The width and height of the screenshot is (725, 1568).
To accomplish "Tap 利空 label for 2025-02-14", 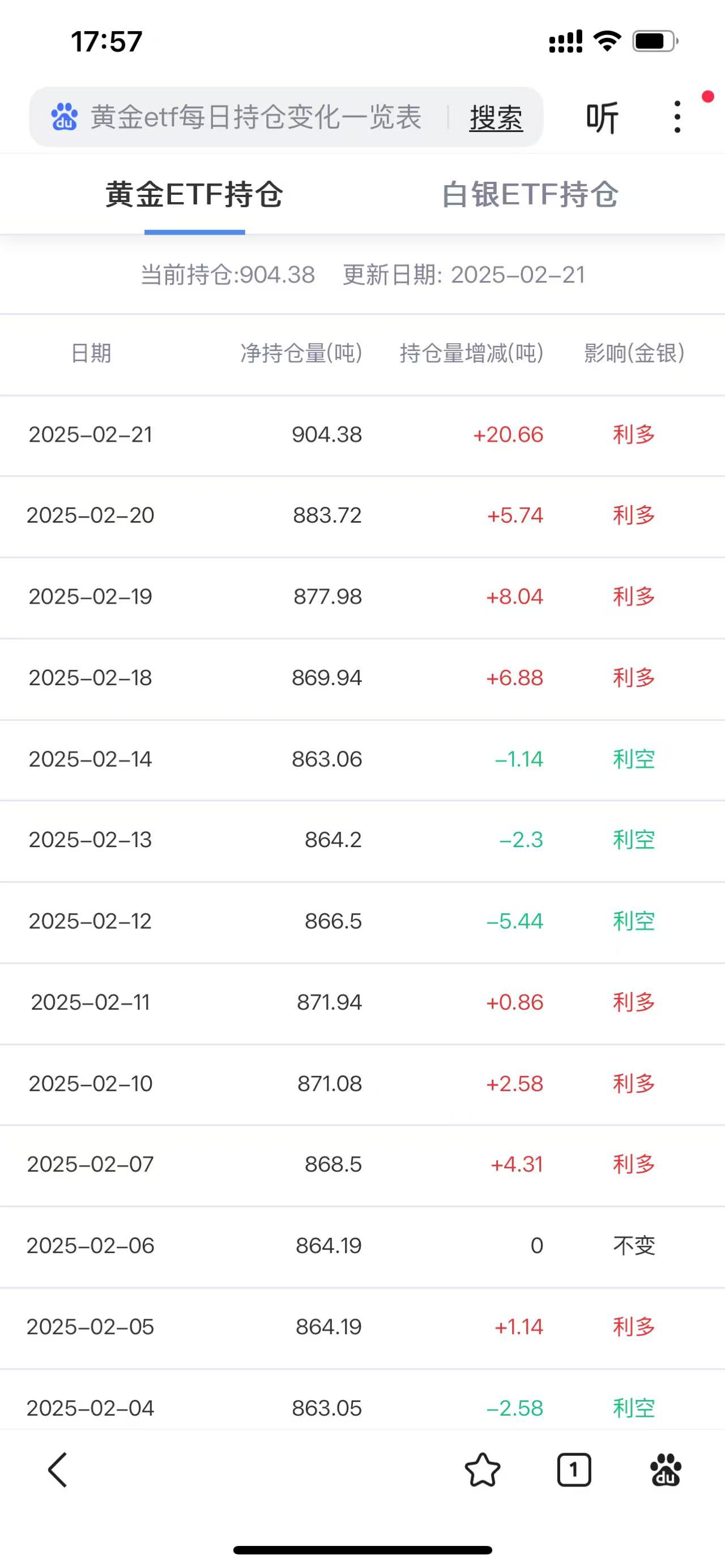I will pos(633,759).
